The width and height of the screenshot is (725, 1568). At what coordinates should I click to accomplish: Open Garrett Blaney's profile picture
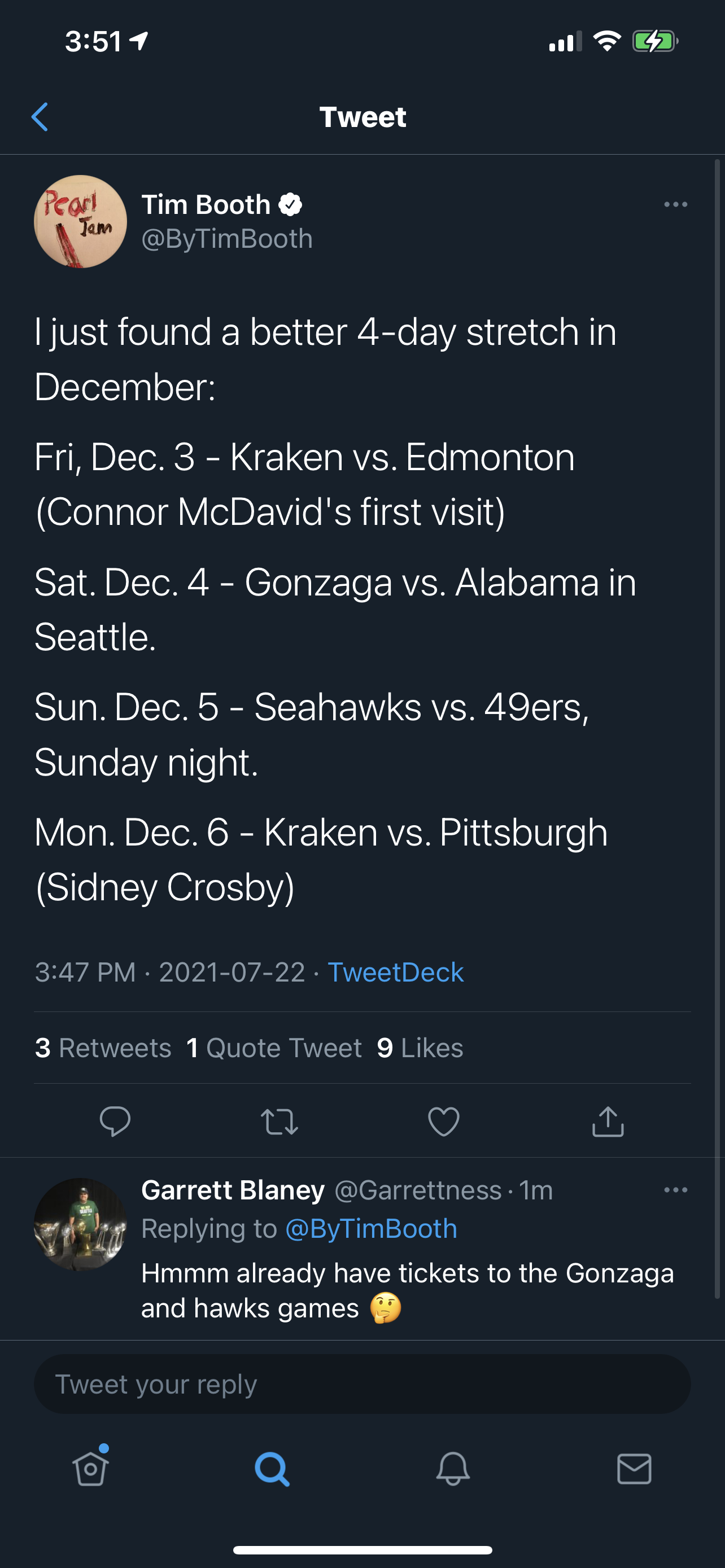point(80,1224)
